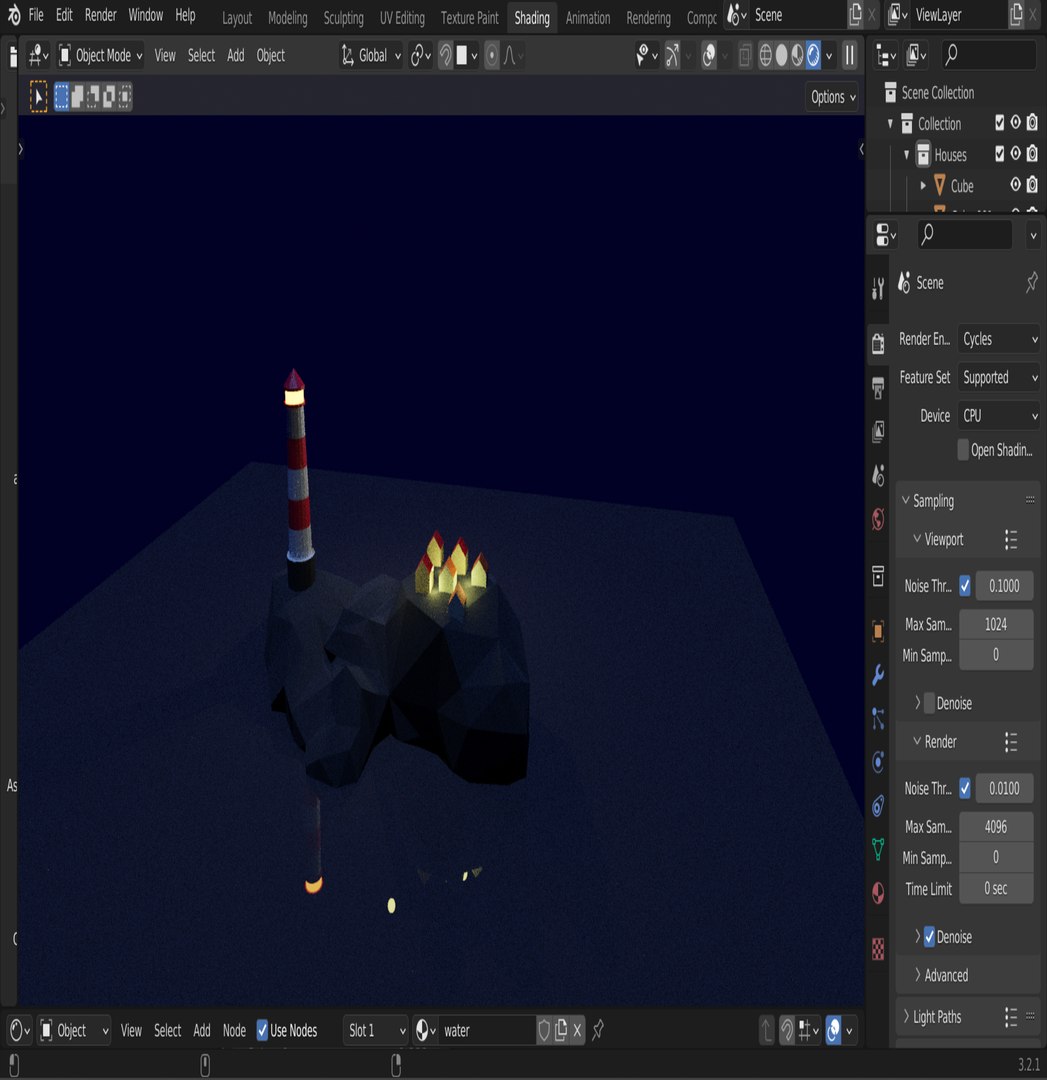
Task: Hide the Houses collection in viewport
Action: pyautogui.click(x=1015, y=154)
